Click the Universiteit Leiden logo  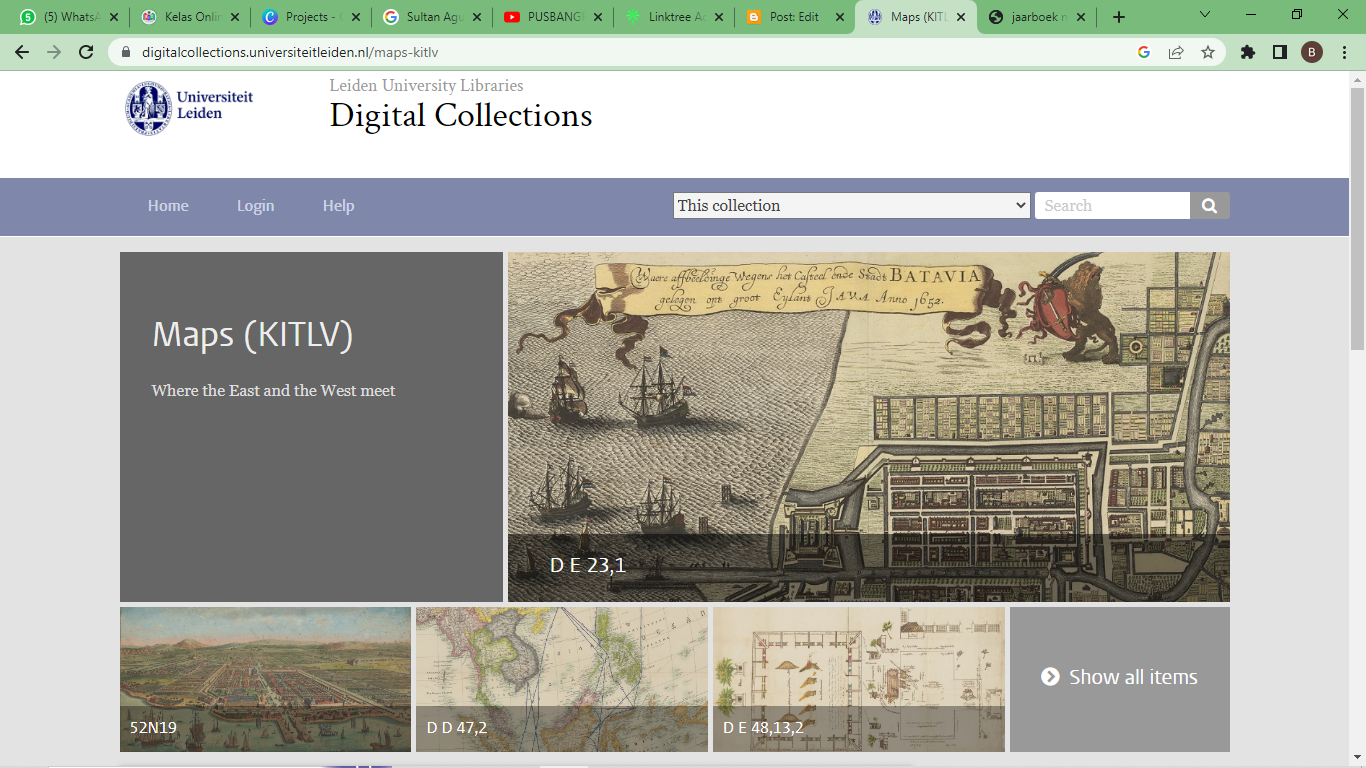(x=190, y=108)
